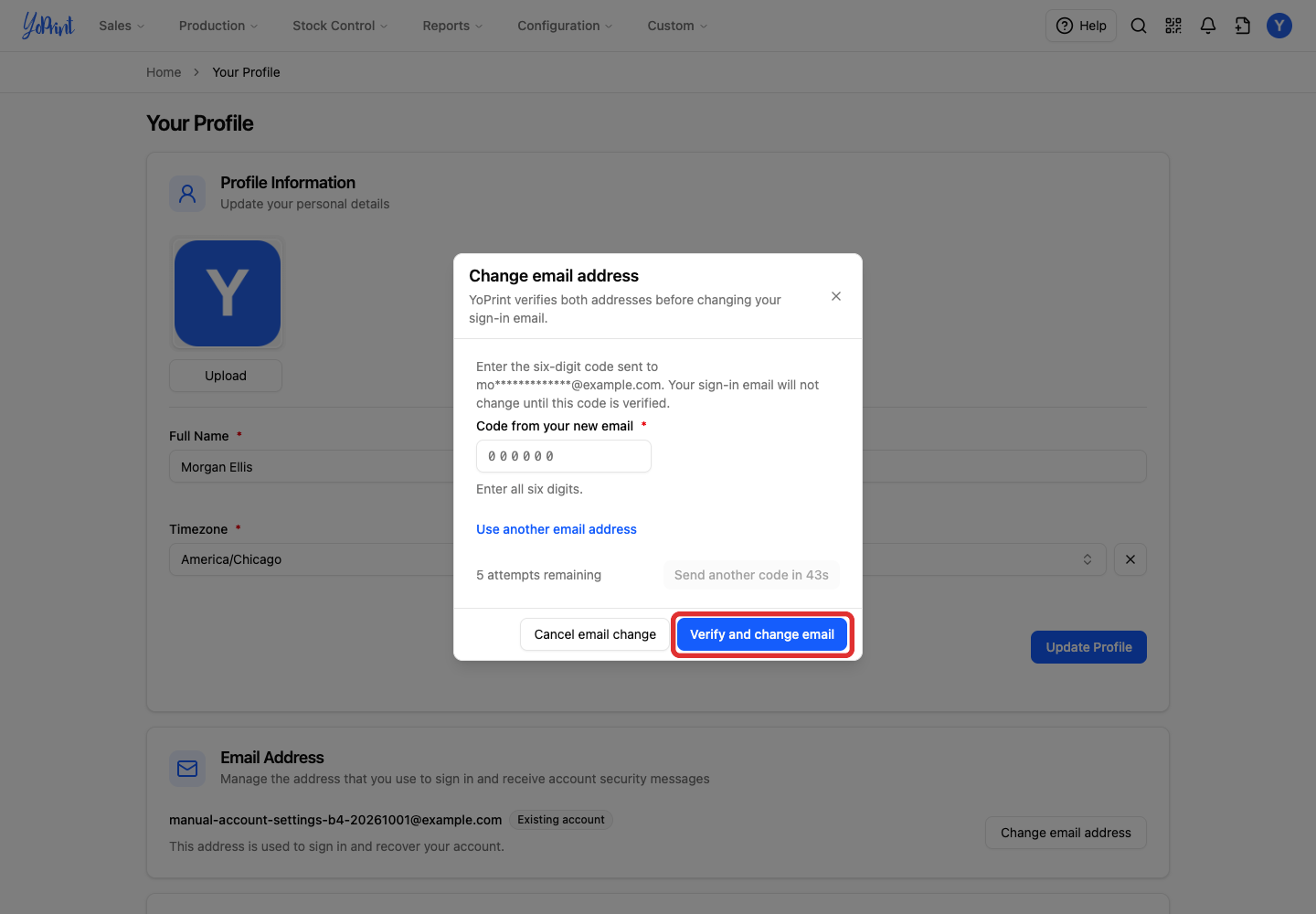Open the search icon in header

point(1139,26)
